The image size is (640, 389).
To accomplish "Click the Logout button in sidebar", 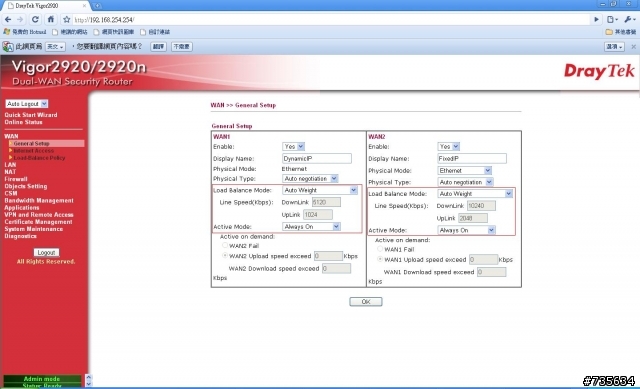I will [46, 253].
